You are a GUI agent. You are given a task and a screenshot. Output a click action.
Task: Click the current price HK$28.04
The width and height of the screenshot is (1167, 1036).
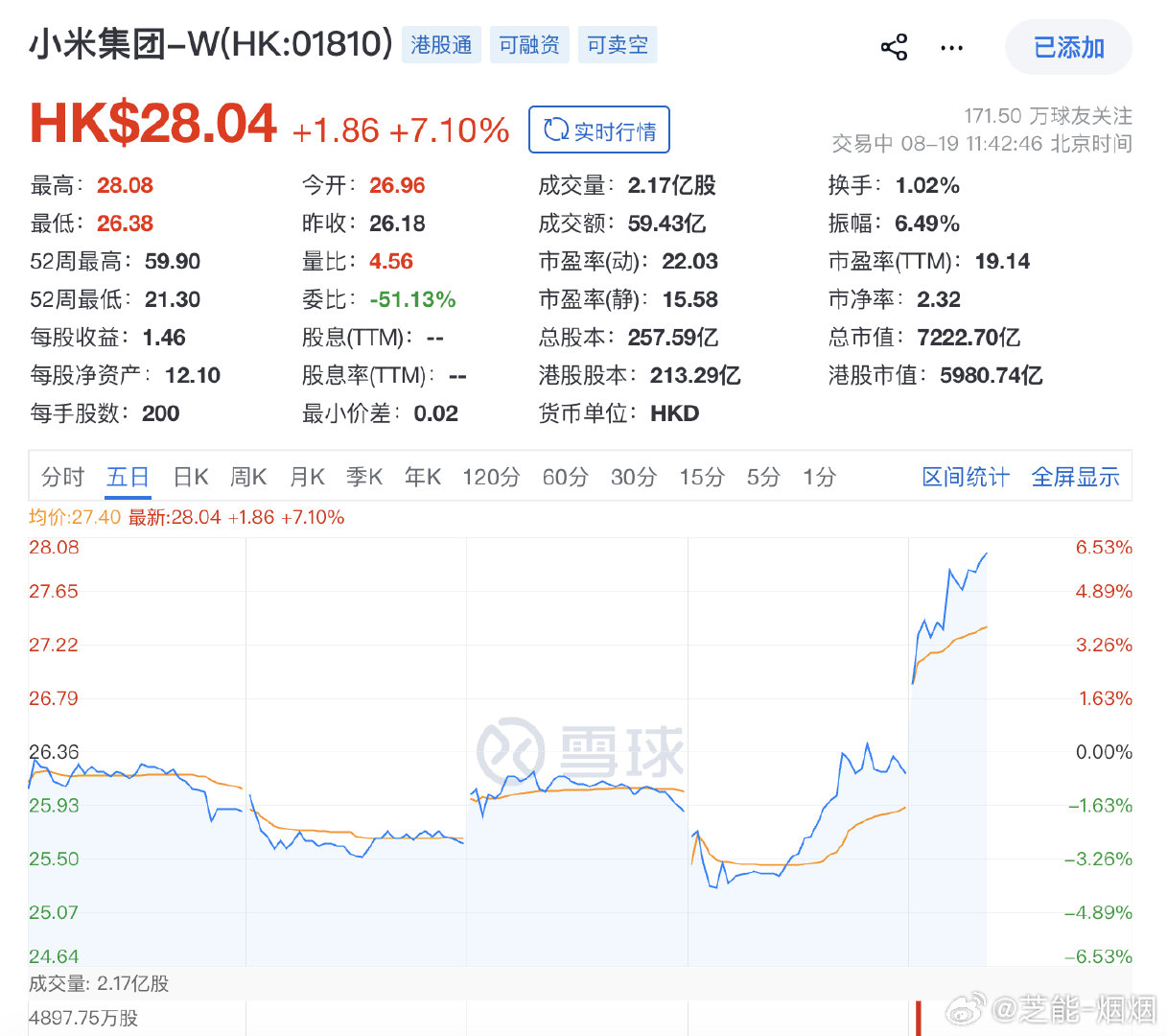pos(153,124)
